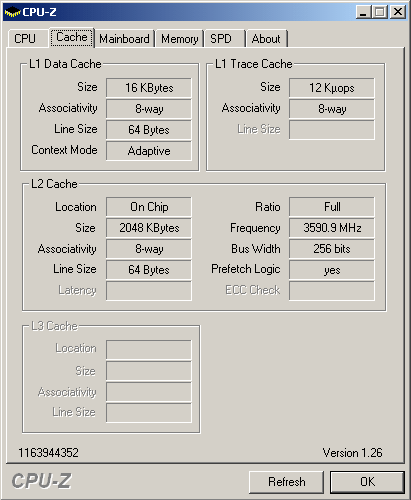This screenshot has height=500, width=411.
Task: Select the Cache tab
Action: pos(72,37)
